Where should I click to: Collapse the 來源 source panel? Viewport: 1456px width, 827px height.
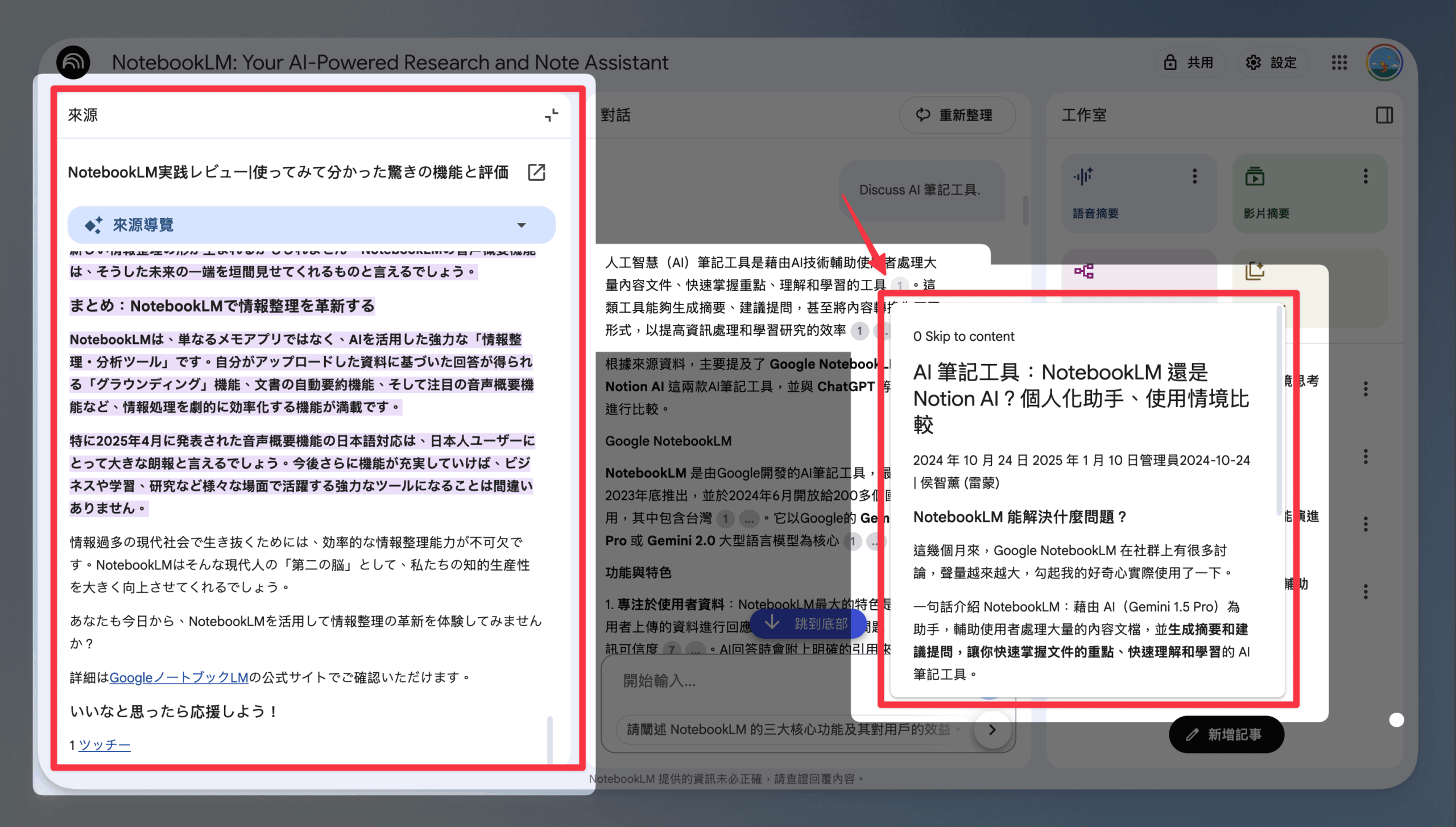tap(551, 115)
